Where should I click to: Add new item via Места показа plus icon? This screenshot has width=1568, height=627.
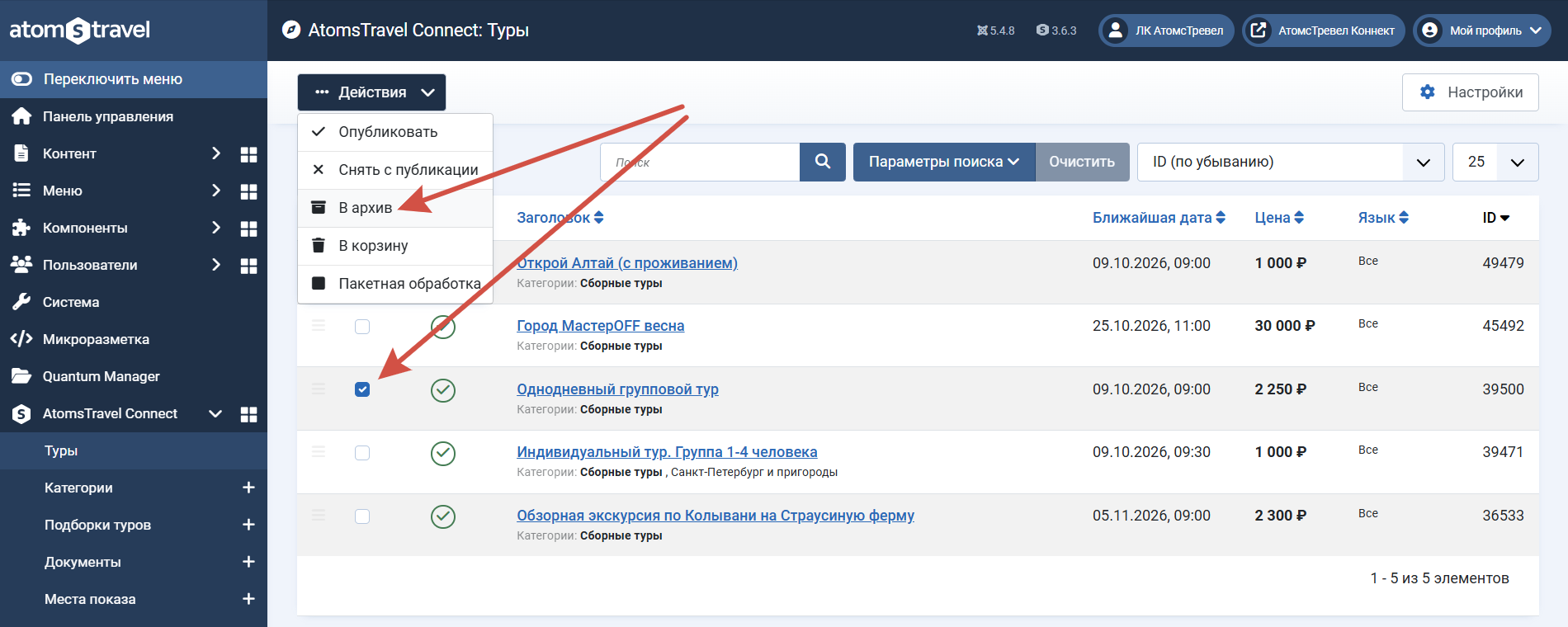click(248, 599)
